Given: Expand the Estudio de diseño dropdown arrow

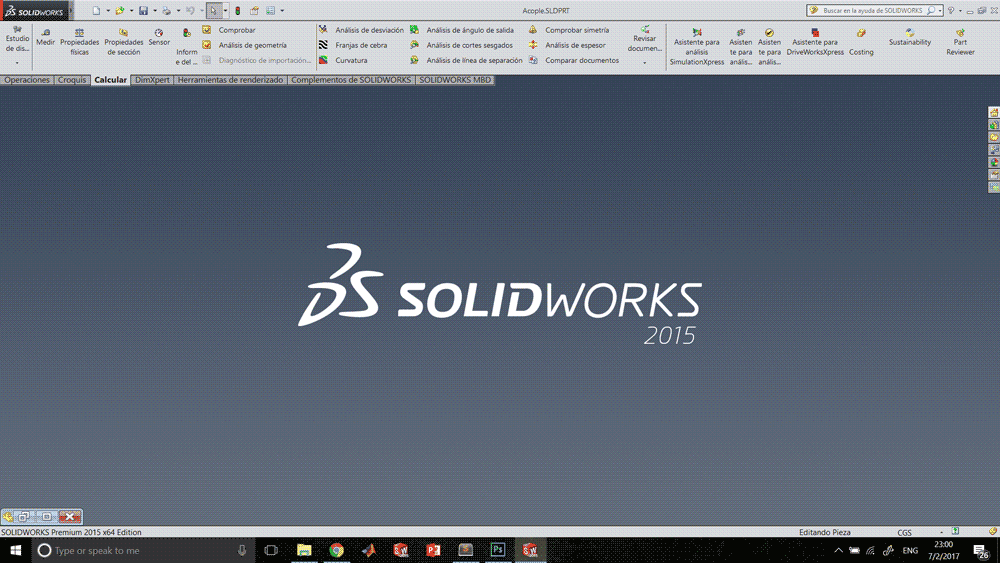Looking at the screenshot, I should pyautogui.click(x=17, y=62).
